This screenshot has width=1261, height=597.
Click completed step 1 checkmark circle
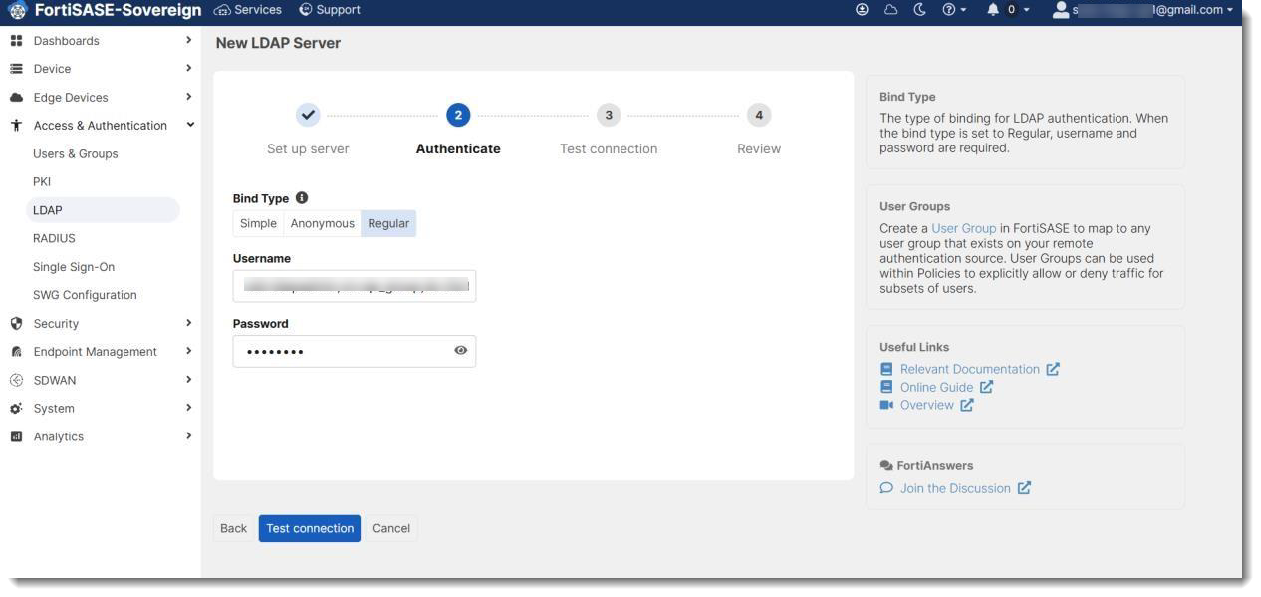tap(308, 115)
